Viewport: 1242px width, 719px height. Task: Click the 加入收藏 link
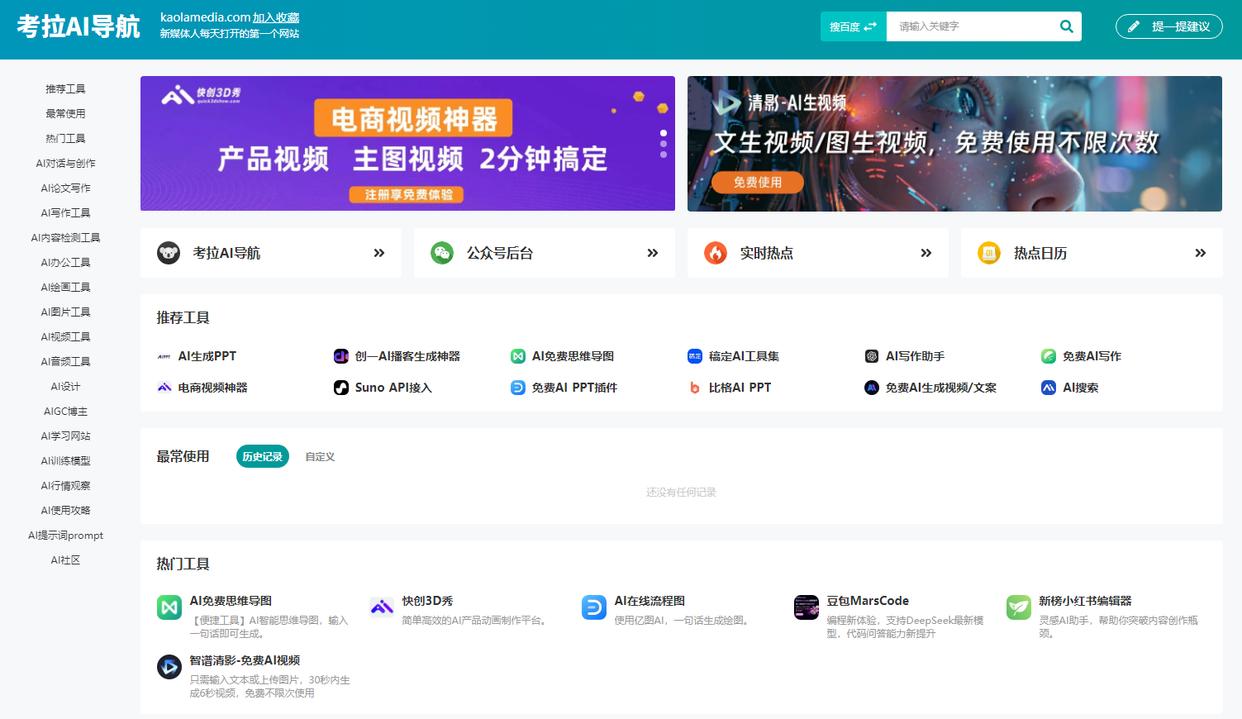276,17
